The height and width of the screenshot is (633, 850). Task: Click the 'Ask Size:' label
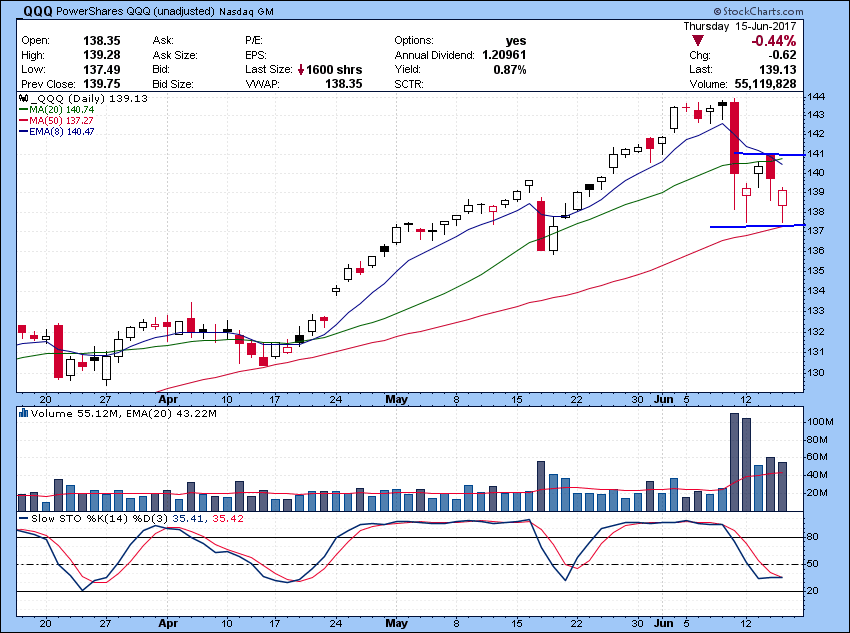[175, 55]
